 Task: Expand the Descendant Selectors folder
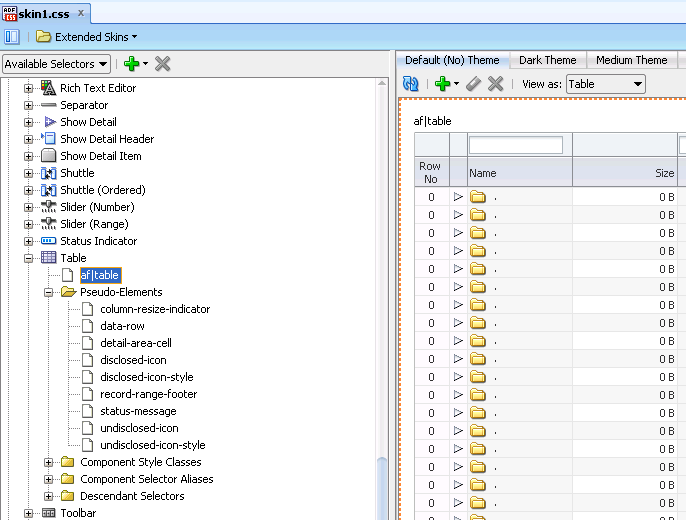(49, 497)
